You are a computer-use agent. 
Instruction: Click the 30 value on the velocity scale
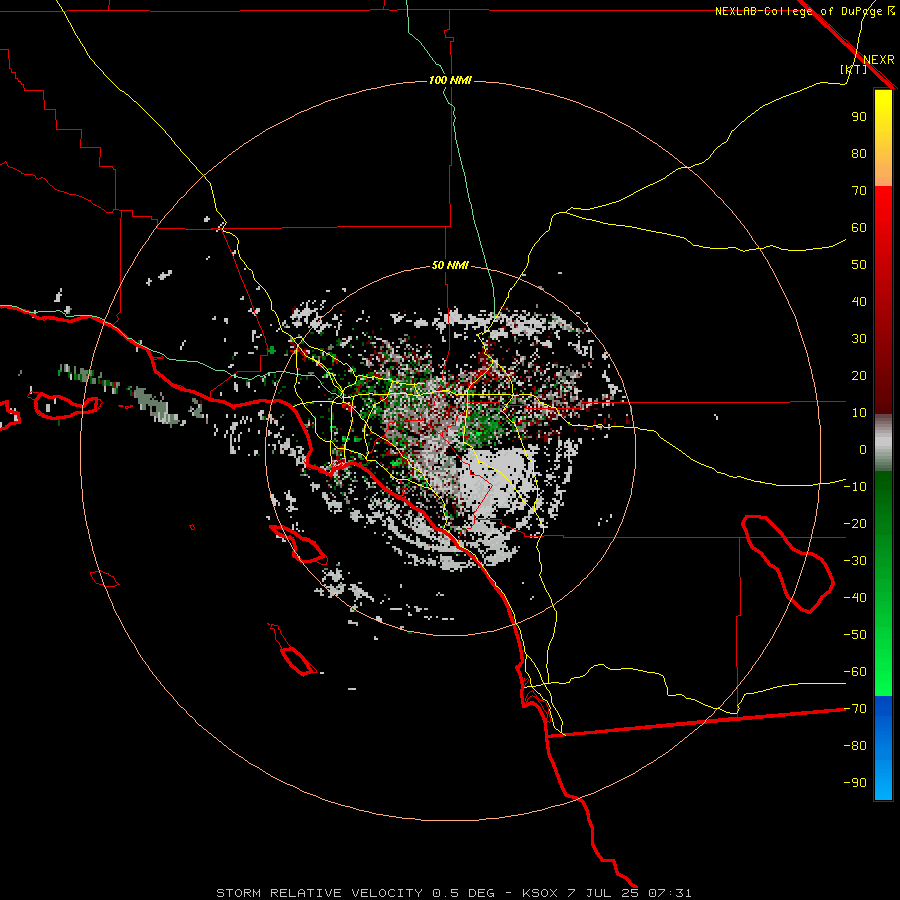(x=859, y=339)
